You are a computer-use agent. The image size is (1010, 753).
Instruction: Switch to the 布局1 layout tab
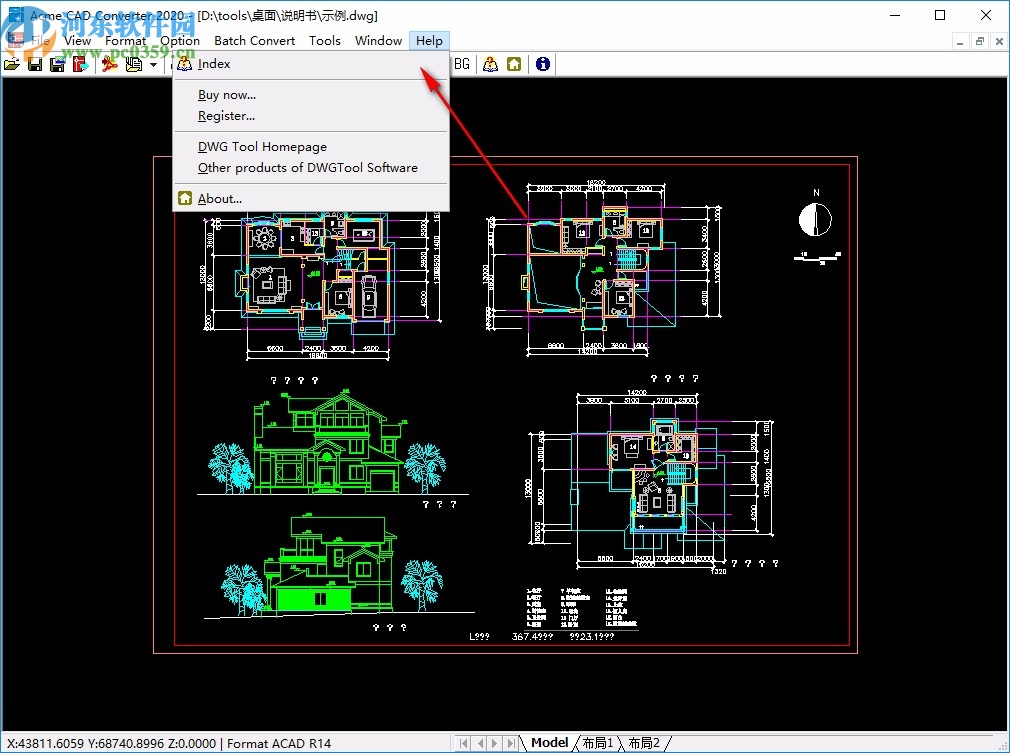[598, 743]
